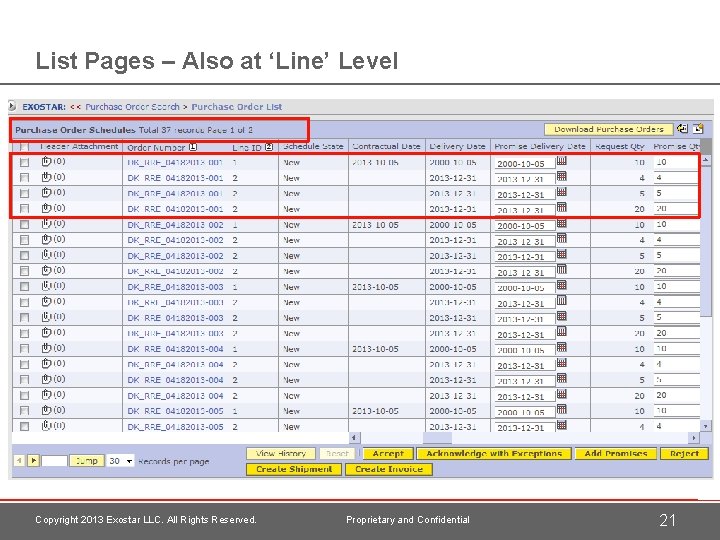Screen dimensions: 720x540
Task: Click the Purchase Order List breadcrumb link
Action: click(236, 107)
